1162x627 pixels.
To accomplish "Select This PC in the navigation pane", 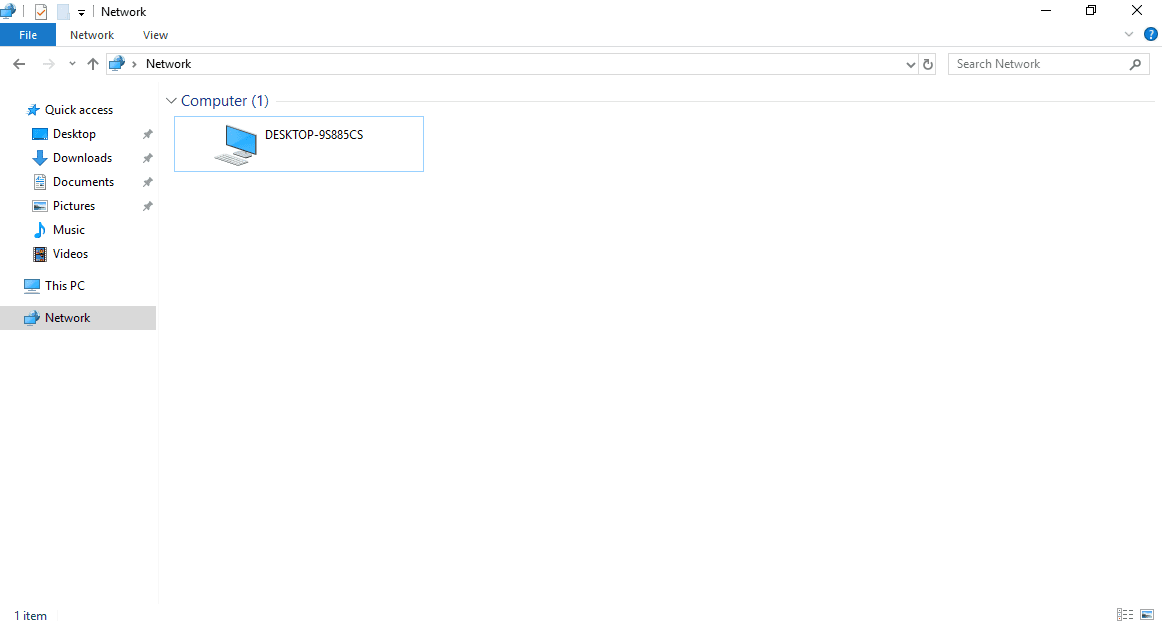I will click(x=64, y=285).
